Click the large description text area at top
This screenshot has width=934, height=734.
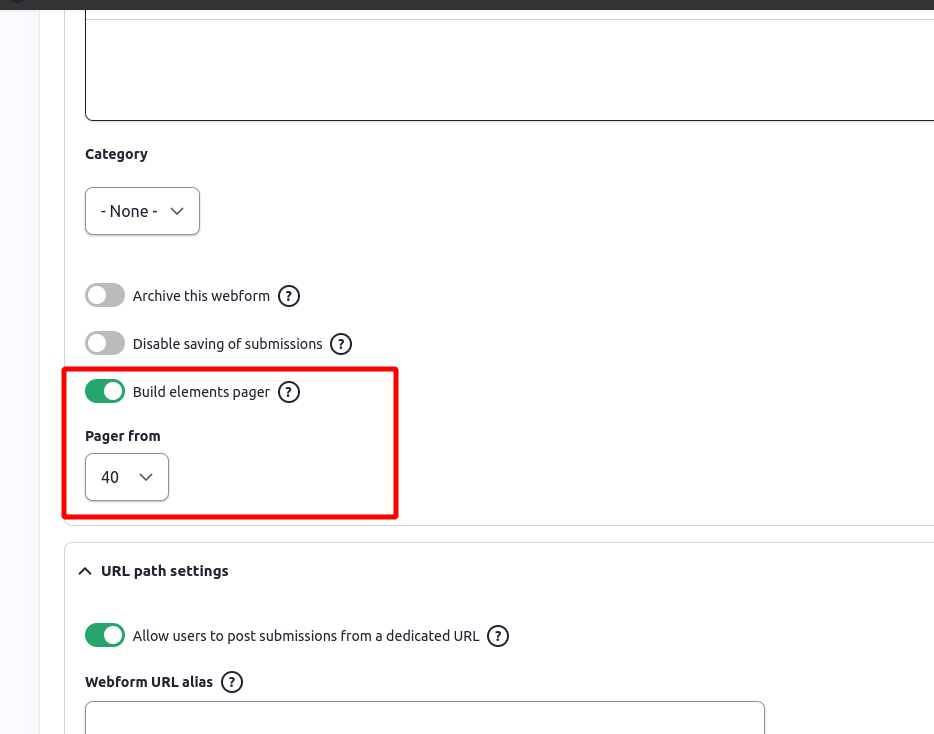[x=500, y=60]
